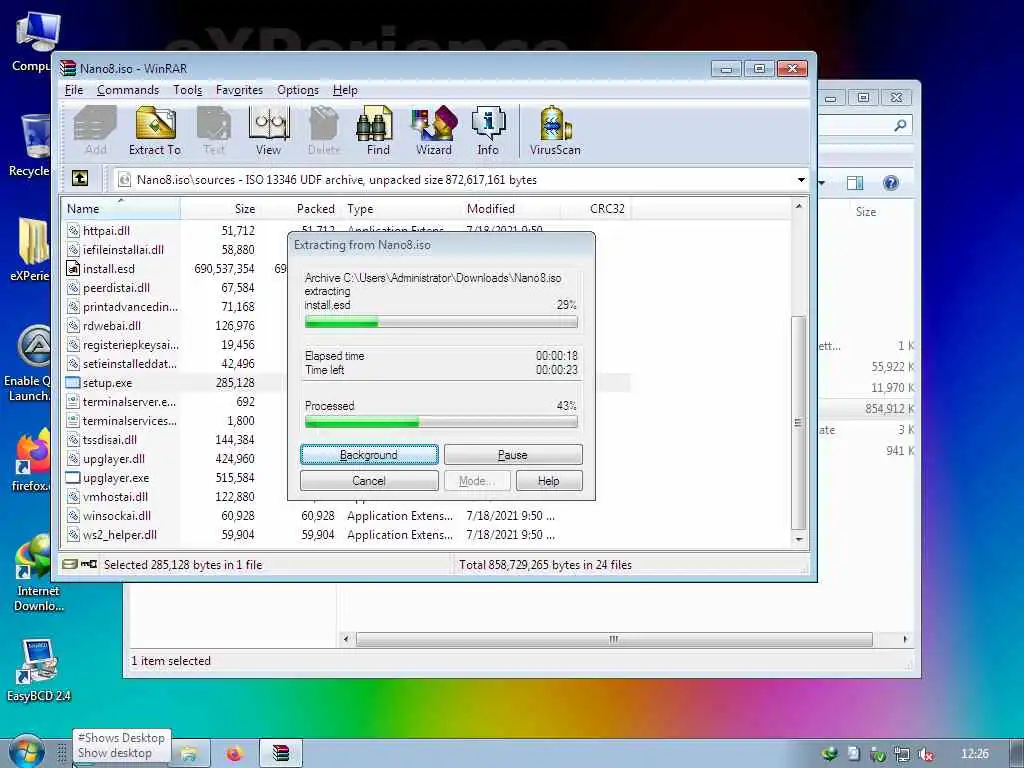Open the Options menu
The height and width of the screenshot is (768, 1024).
pyautogui.click(x=298, y=90)
